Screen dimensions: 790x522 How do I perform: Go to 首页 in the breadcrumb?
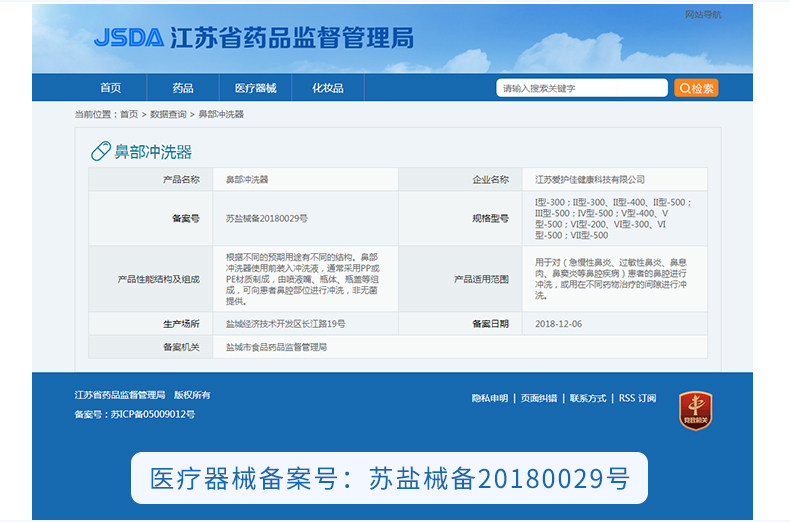129,114
